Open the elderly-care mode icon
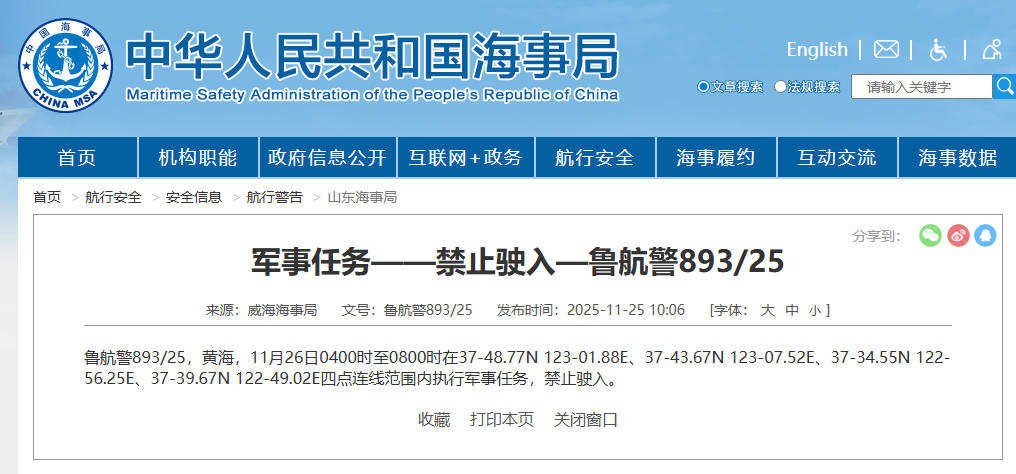This screenshot has width=1016, height=474. (x=992, y=50)
